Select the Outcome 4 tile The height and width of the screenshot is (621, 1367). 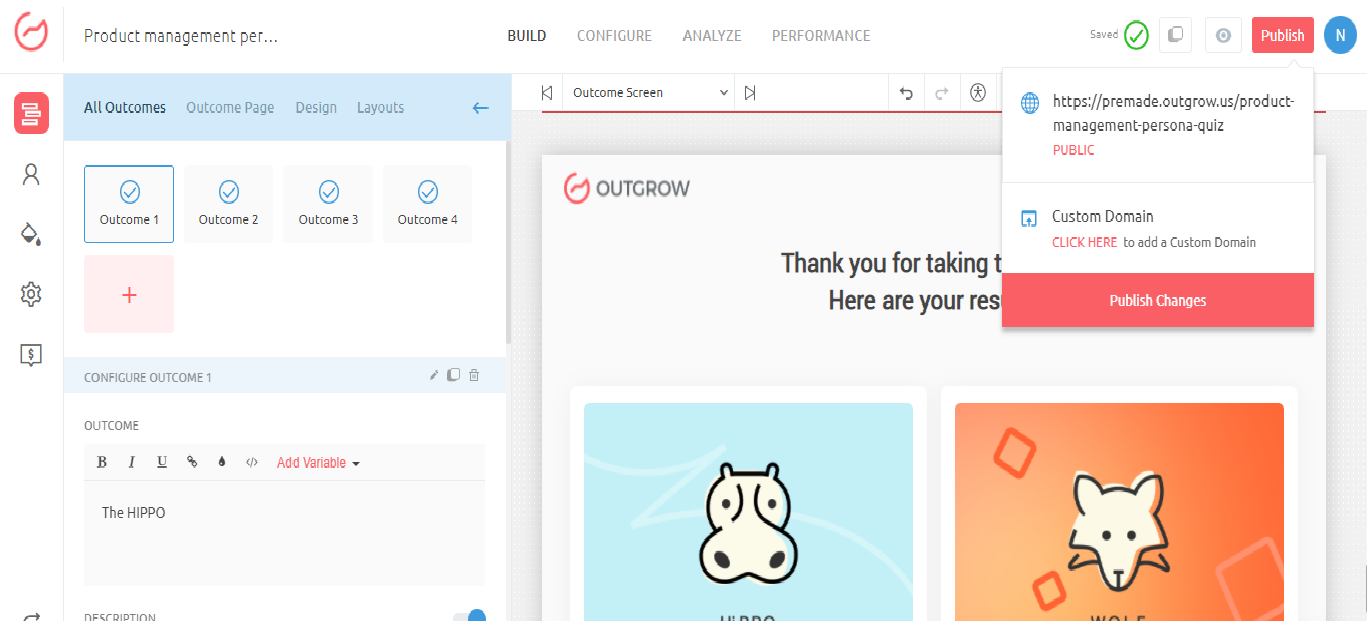pos(427,204)
